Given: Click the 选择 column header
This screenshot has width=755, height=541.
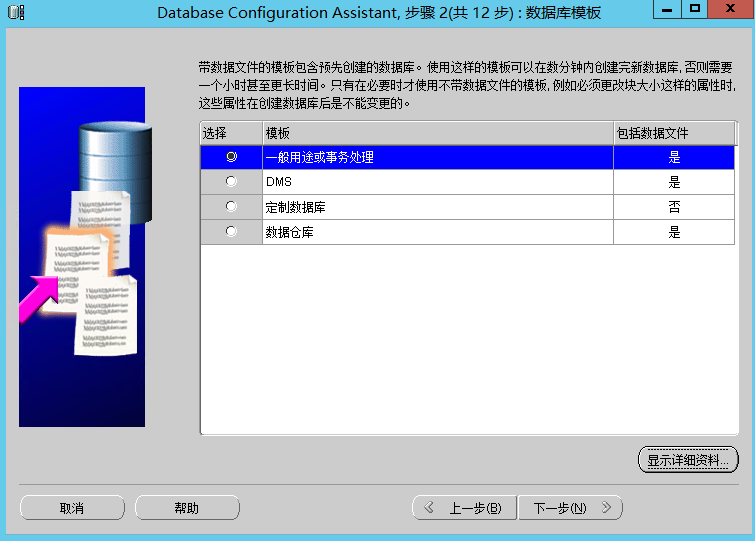Looking at the screenshot, I should [x=231, y=133].
